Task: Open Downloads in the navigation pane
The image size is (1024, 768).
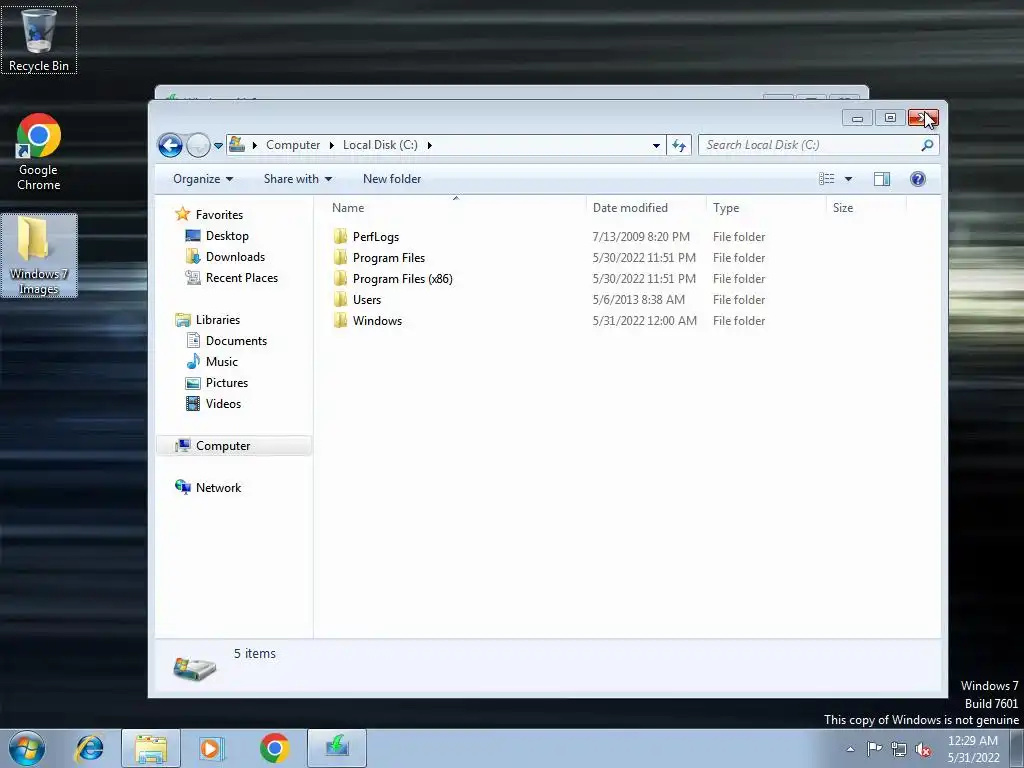Action: pos(235,257)
